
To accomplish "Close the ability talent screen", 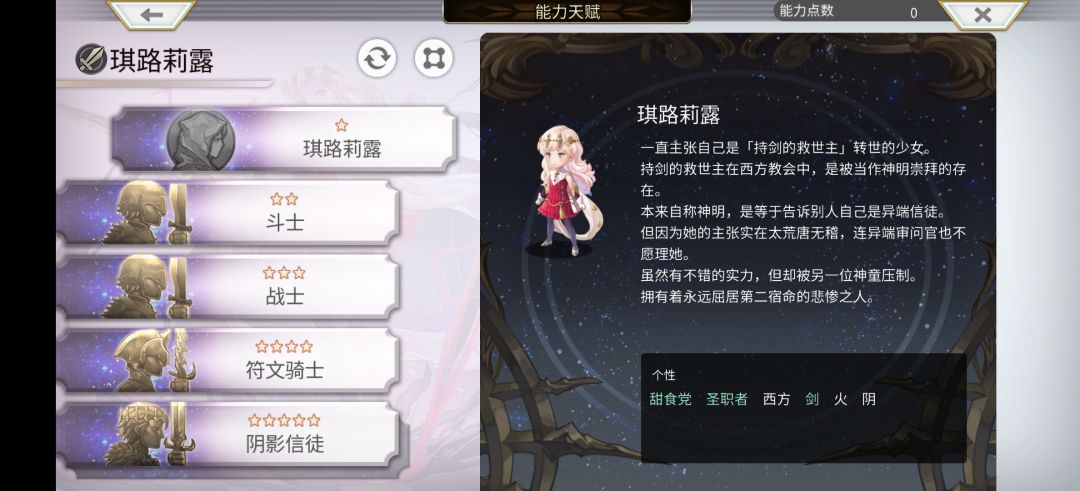I will coord(983,14).
